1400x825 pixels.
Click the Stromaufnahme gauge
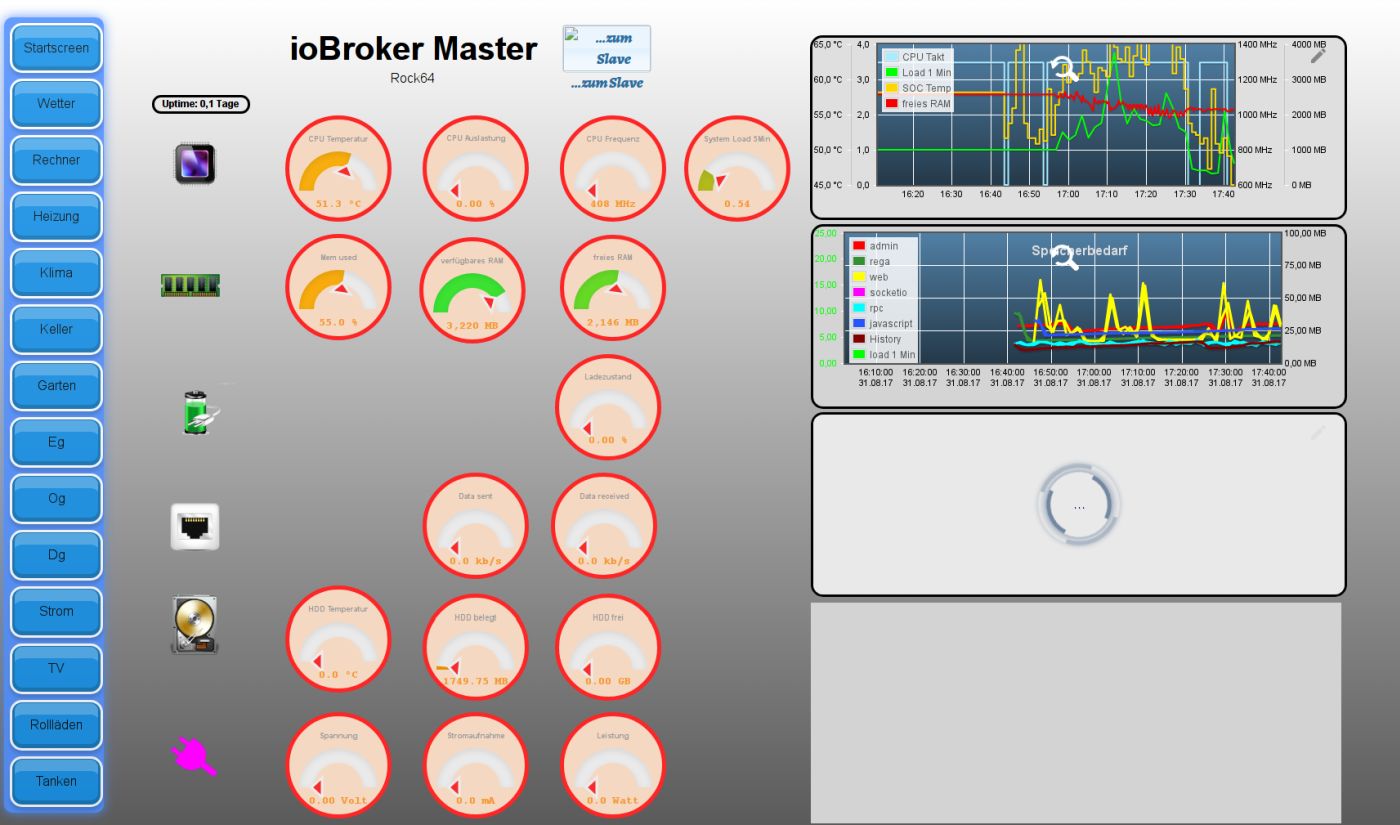click(475, 765)
